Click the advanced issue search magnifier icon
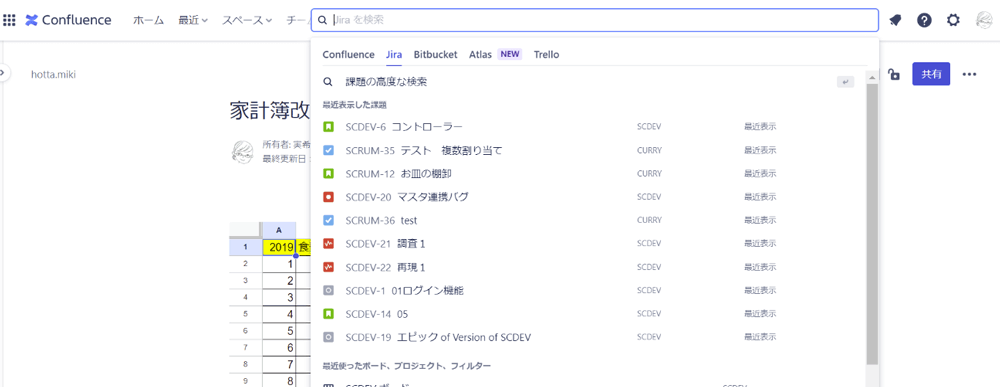Image resolution: width=1000 pixels, height=387 pixels. point(328,82)
